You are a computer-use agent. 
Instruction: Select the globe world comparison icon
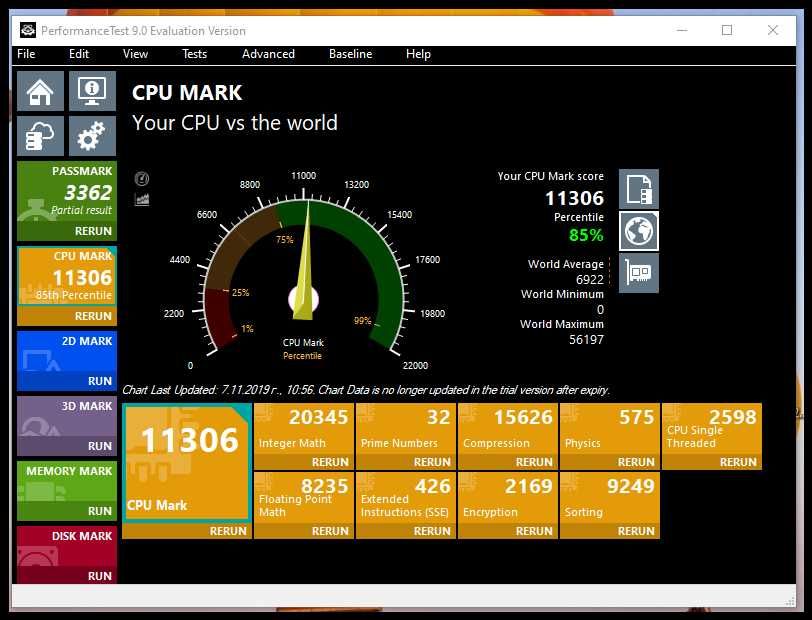639,231
